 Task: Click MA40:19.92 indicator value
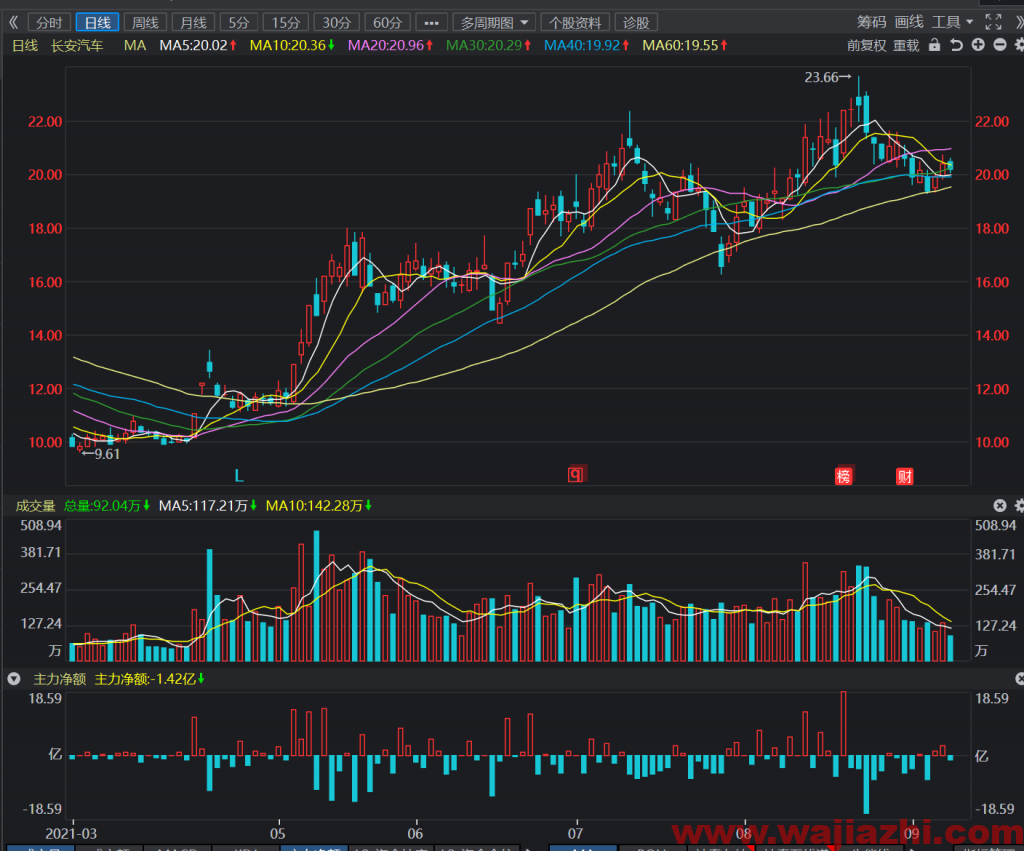[x=586, y=45]
